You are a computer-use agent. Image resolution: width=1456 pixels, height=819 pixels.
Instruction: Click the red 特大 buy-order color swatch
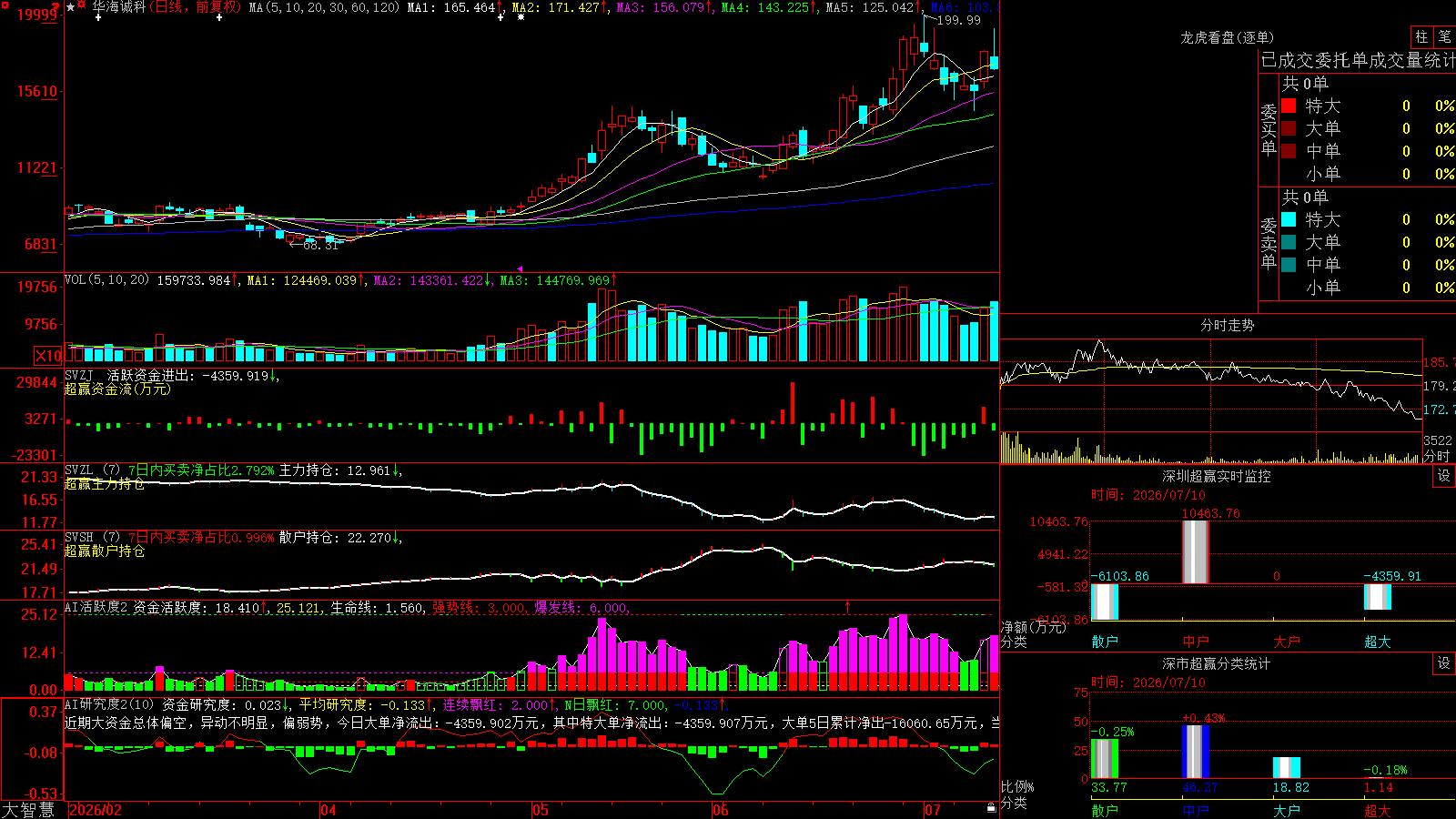tap(1289, 106)
